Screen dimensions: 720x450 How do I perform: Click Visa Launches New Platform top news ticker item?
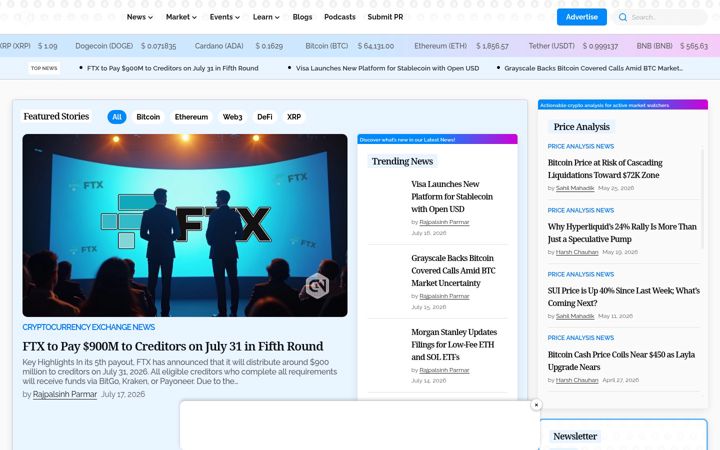click(387, 68)
